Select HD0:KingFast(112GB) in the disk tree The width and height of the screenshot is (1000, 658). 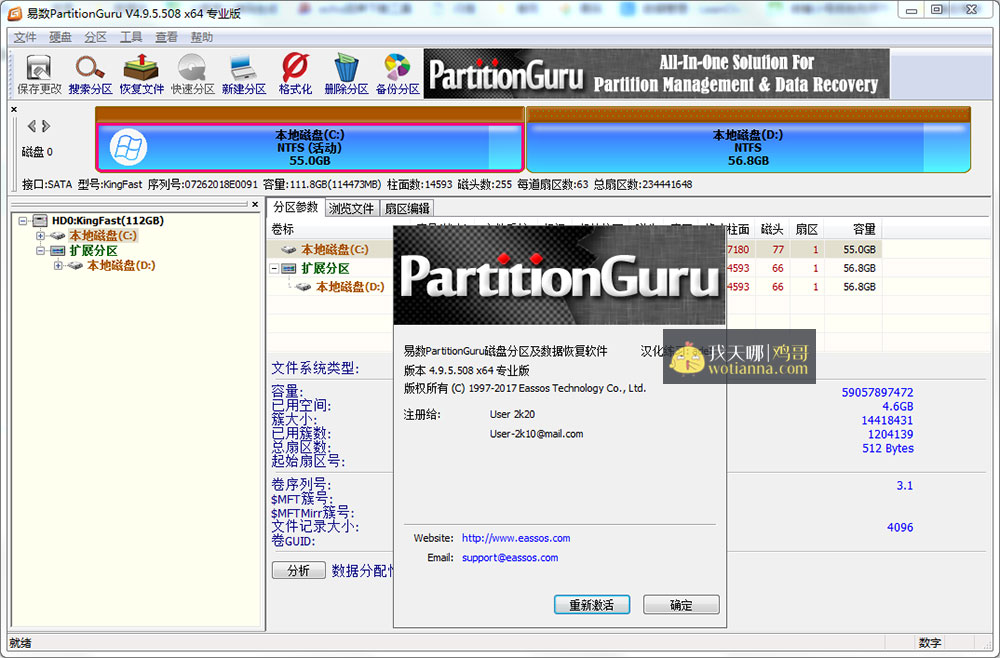pos(108,221)
